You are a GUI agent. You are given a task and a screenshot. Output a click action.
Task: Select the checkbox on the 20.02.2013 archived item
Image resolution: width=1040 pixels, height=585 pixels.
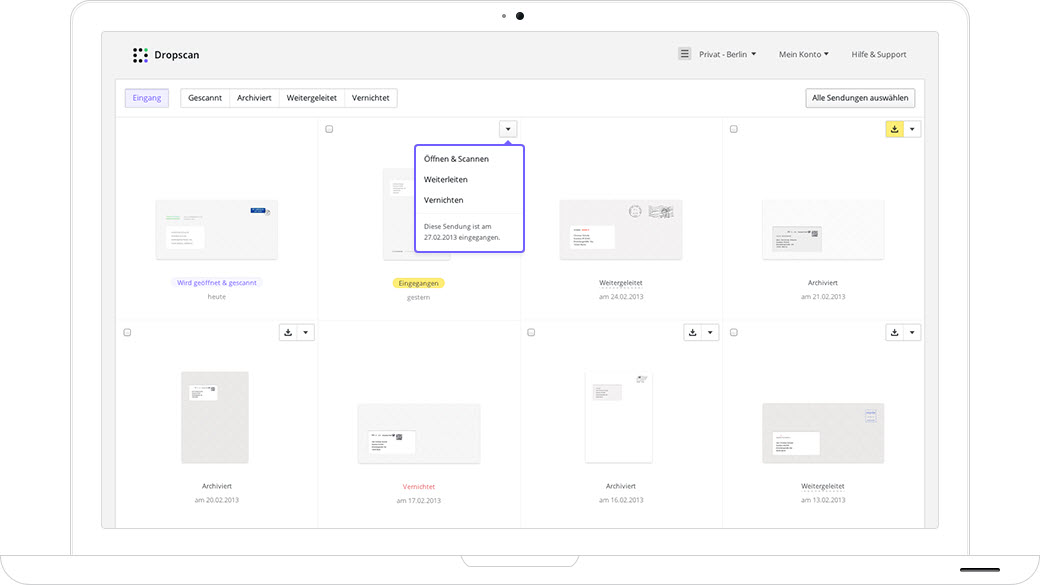pyautogui.click(x=127, y=331)
